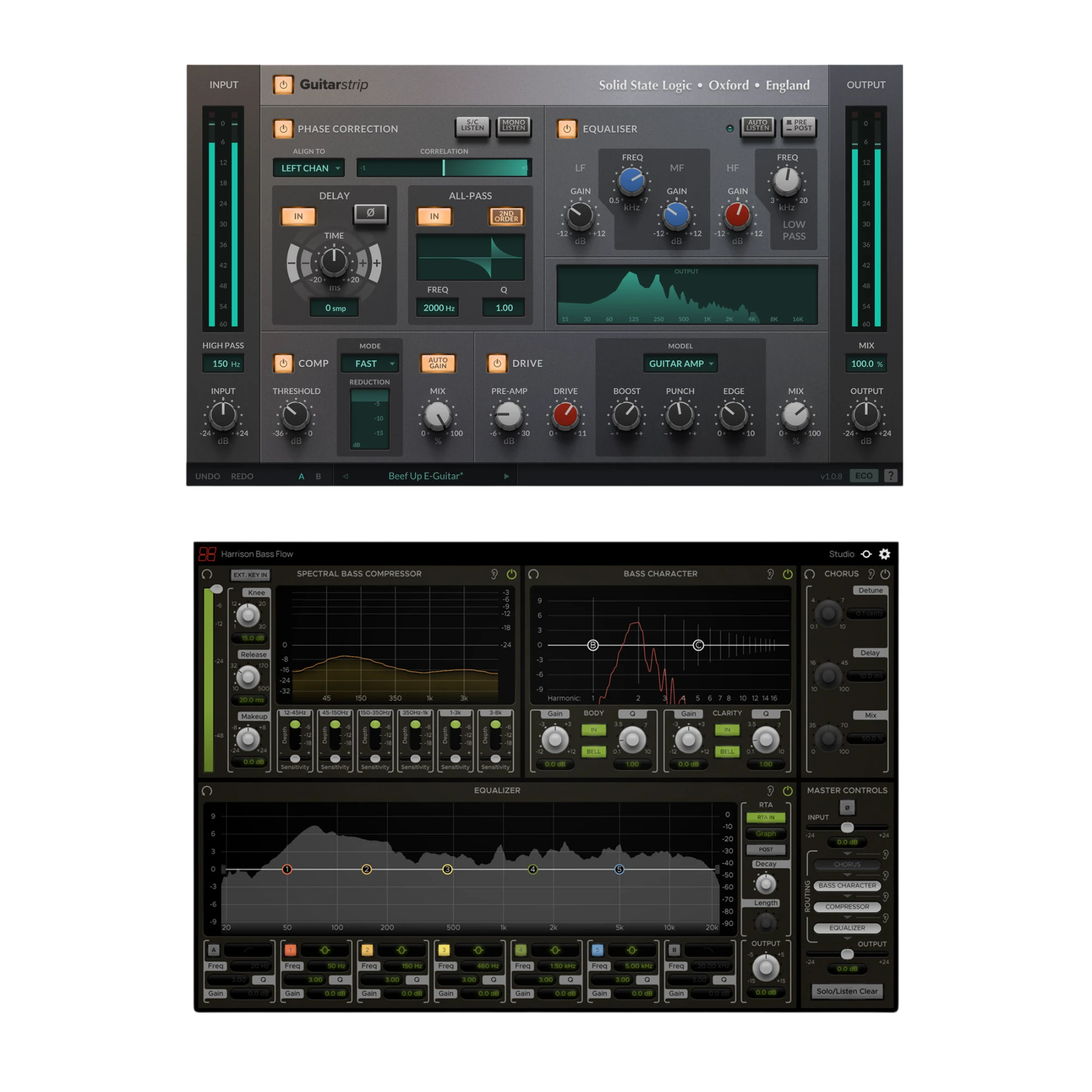Select preset slot B
Screen dimensions: 1092x1092
click(x=318, y=477)
